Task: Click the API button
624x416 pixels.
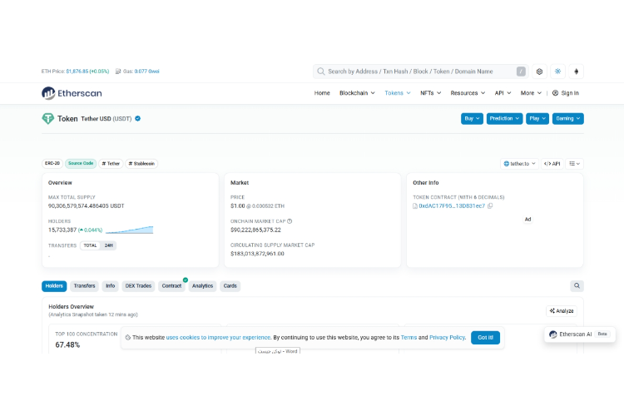Action: click(x=552, y=164)
